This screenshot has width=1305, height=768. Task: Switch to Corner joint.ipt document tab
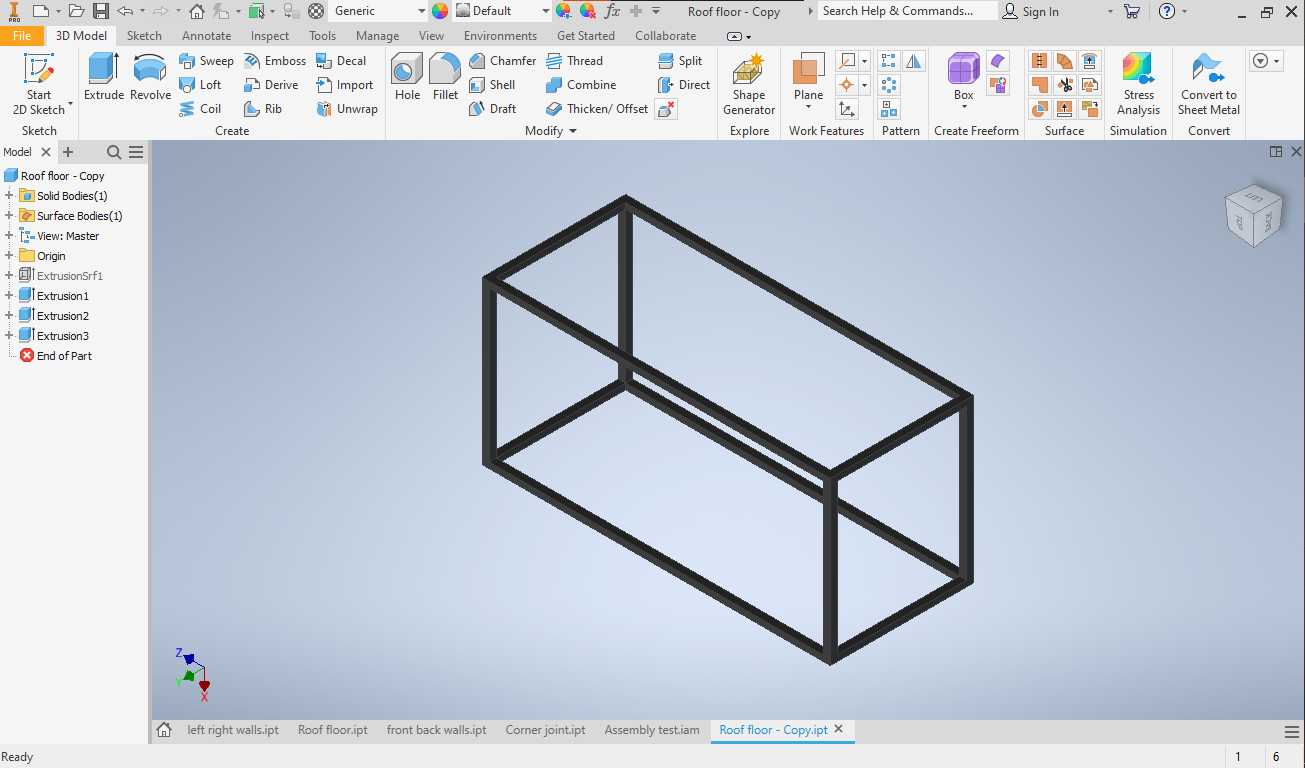(x=545, y=730)
